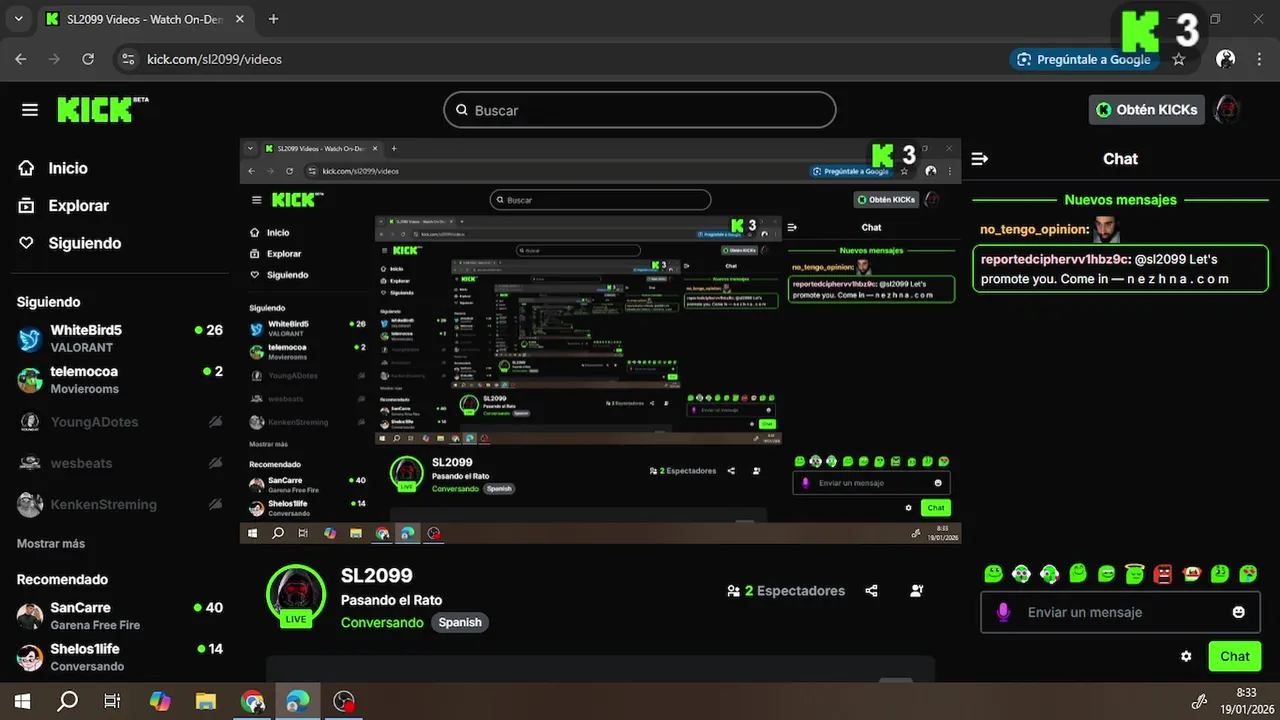Image resolution: width=1280 pixels, height=720 pixels.
Task: Open the emoji picker smiley icon
Action: coord(1238,612)
